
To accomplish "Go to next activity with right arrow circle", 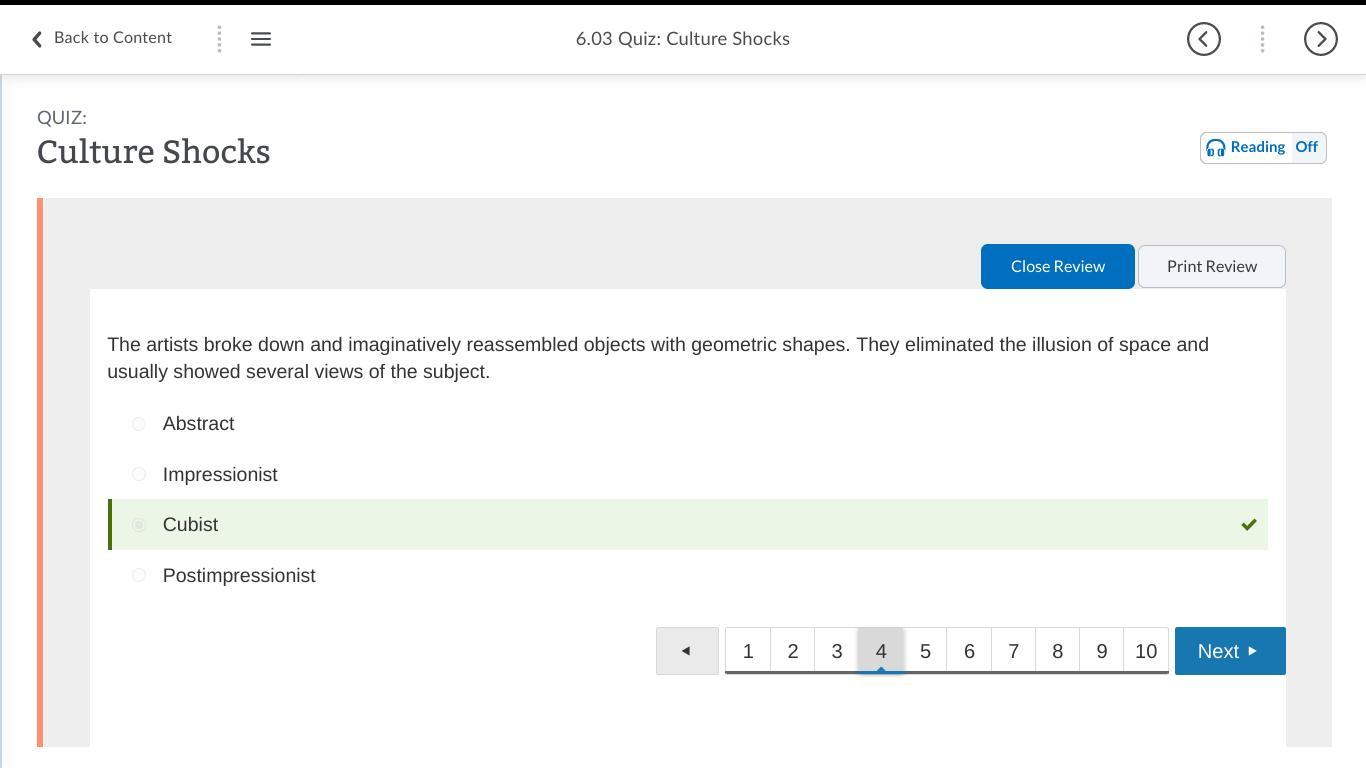I will [1320, 39].
